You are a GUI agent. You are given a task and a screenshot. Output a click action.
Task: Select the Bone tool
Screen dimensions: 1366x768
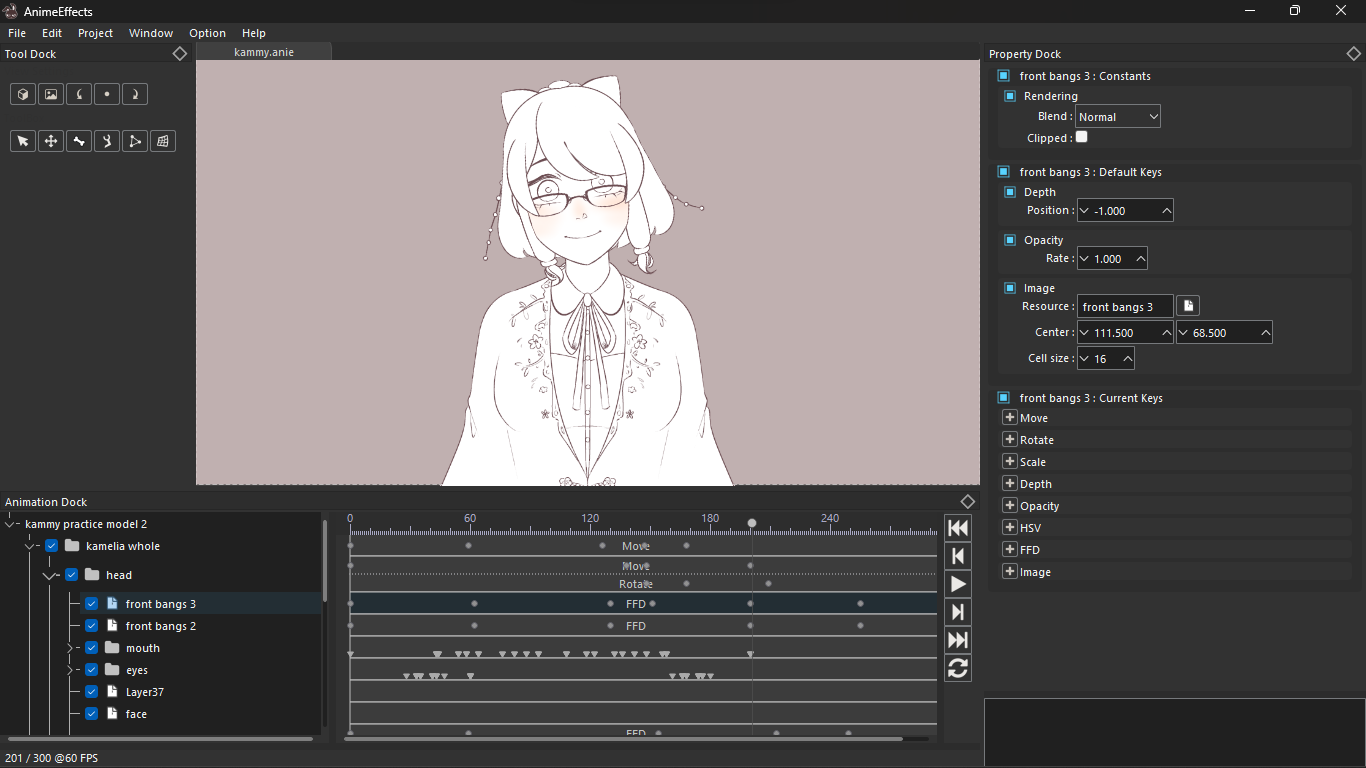click(79, 141)
